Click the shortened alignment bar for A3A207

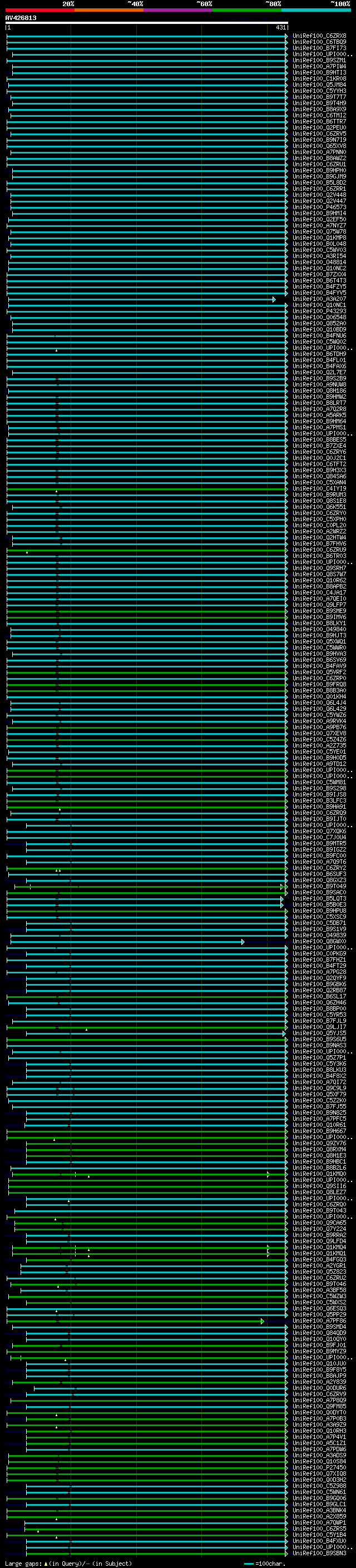pos(142,299)
